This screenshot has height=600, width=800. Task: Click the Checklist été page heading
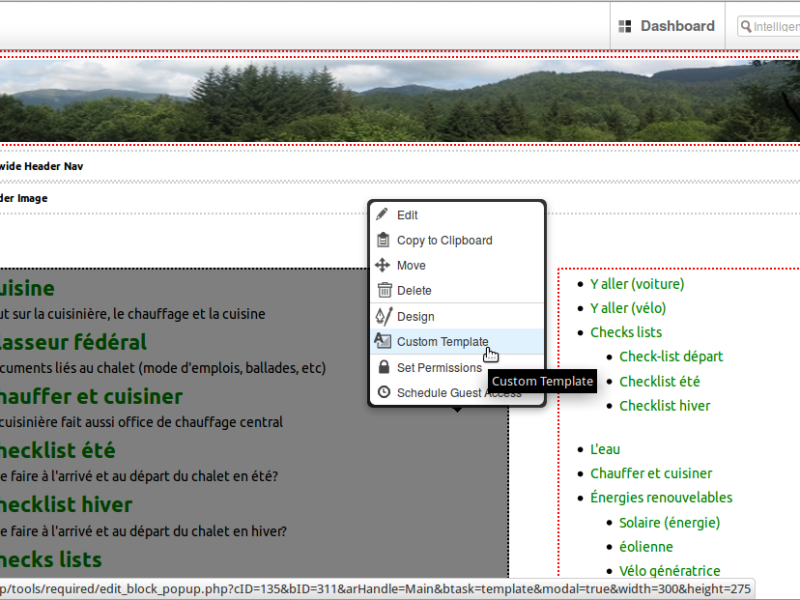coord(58,451)
